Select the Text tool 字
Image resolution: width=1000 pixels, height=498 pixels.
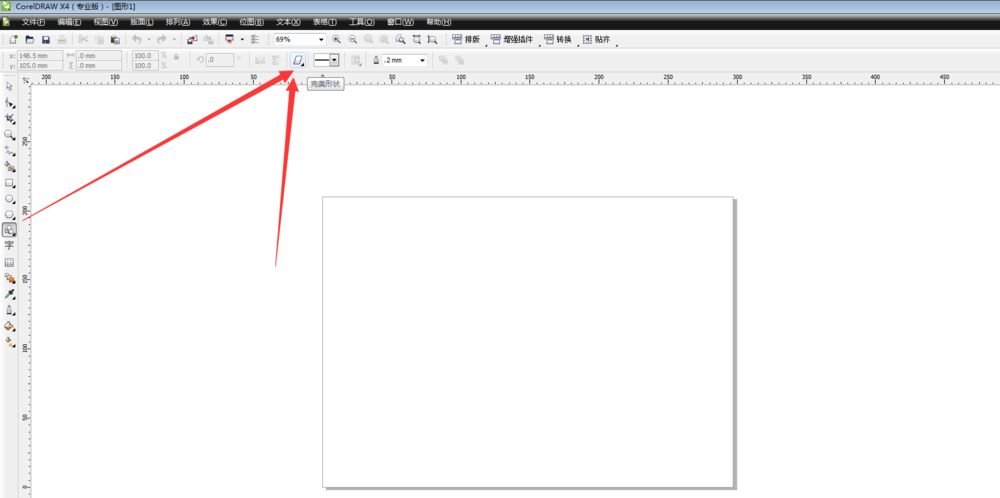10,245
